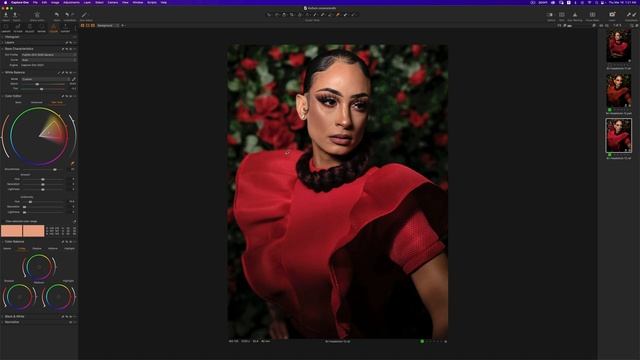Open the Adjustments menu
This screenshot has width=640, height=360.
point(71,2)
